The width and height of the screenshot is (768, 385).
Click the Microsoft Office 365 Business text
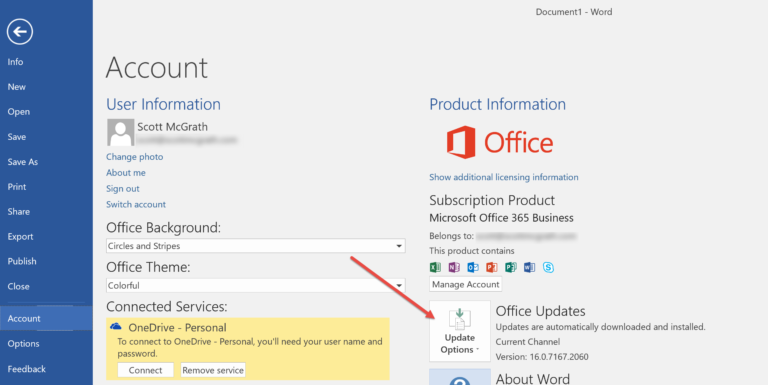(502, 218)
